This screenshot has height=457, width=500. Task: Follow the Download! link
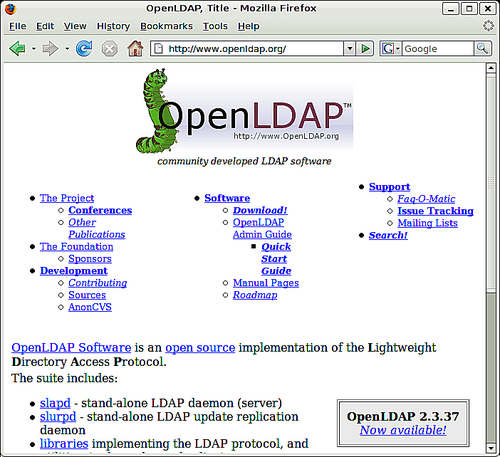click(x=260, y=210)
